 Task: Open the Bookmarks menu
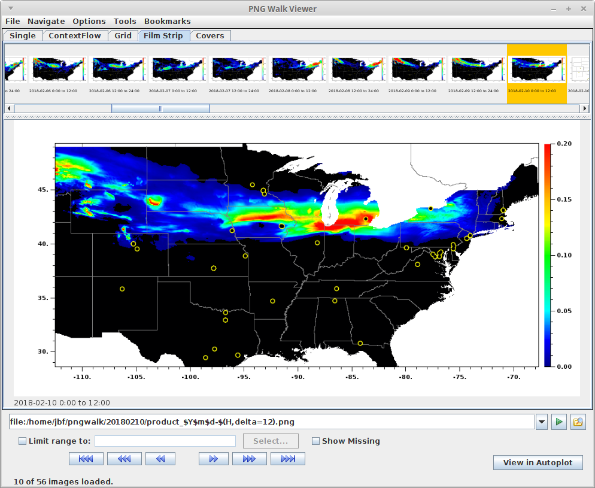[167, 21]
